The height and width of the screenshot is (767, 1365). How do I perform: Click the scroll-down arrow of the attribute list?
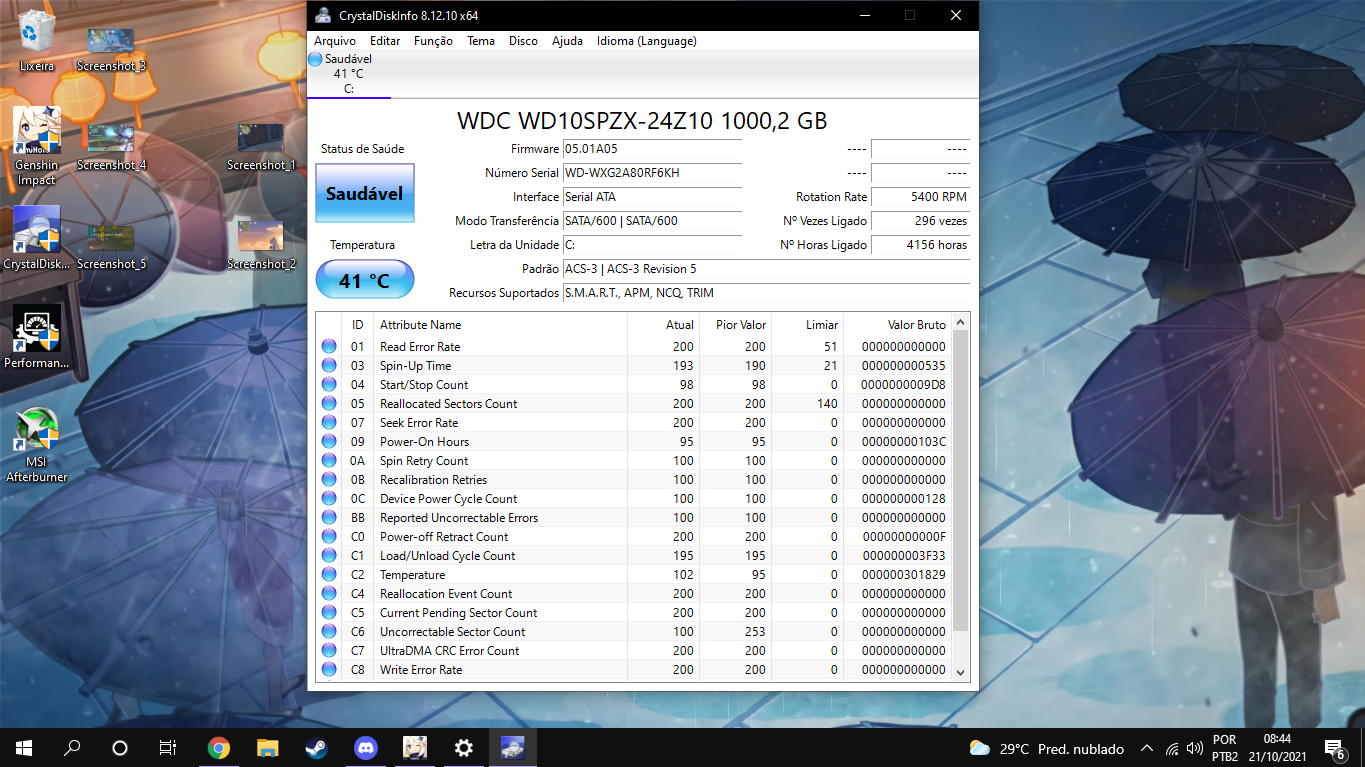tap(961, 673)
